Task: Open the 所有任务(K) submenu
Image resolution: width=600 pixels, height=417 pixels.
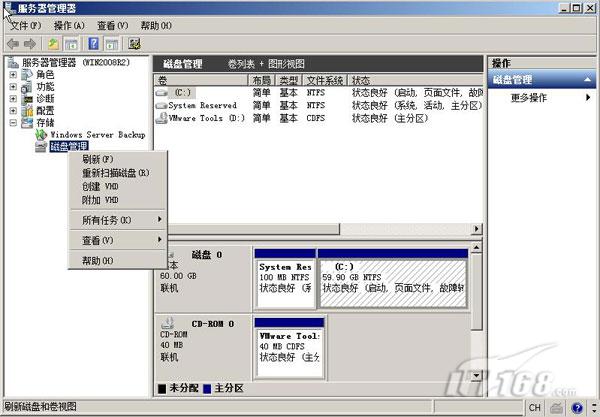Action: (x=117, y=220)
